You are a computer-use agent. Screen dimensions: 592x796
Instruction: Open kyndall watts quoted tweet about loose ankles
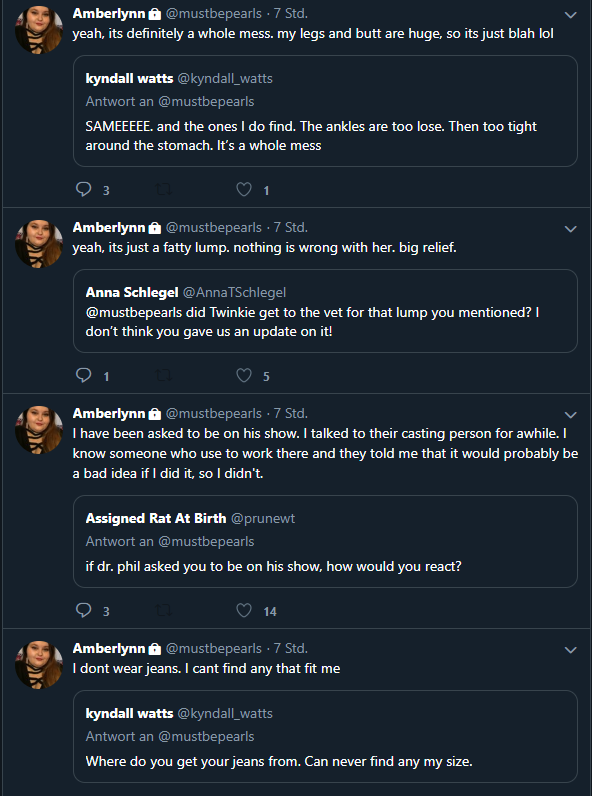click(325, 111)
